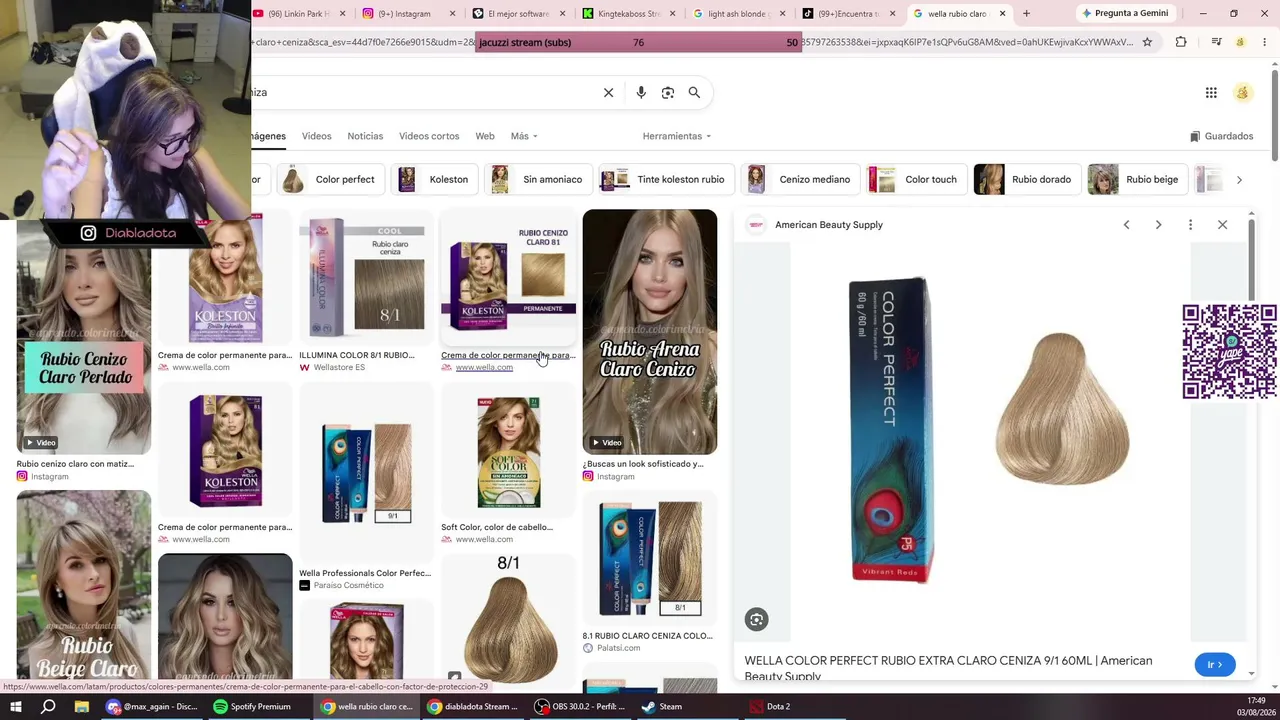Filter results by 'Koleston' chip
The height and width of the screenshot is (720, 1280).
[434, 179]
